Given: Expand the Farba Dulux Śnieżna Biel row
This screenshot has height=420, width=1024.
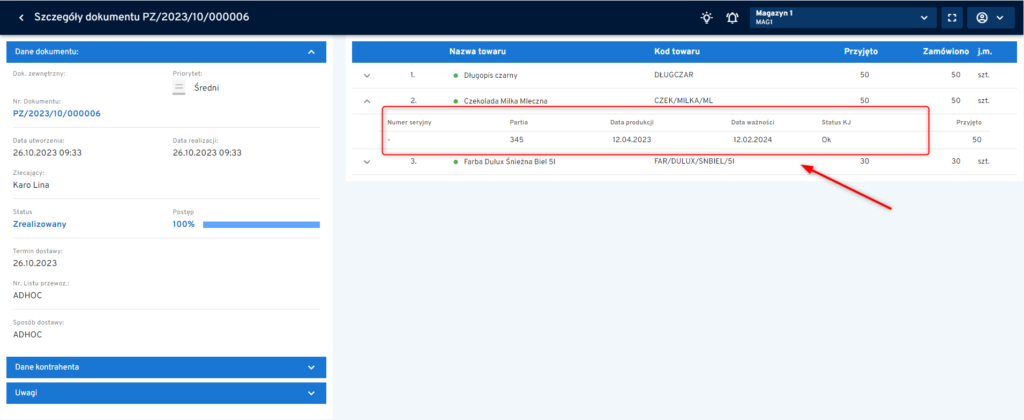Looking at the screenshot, I should pyautogui.click(x=367, y=161).
